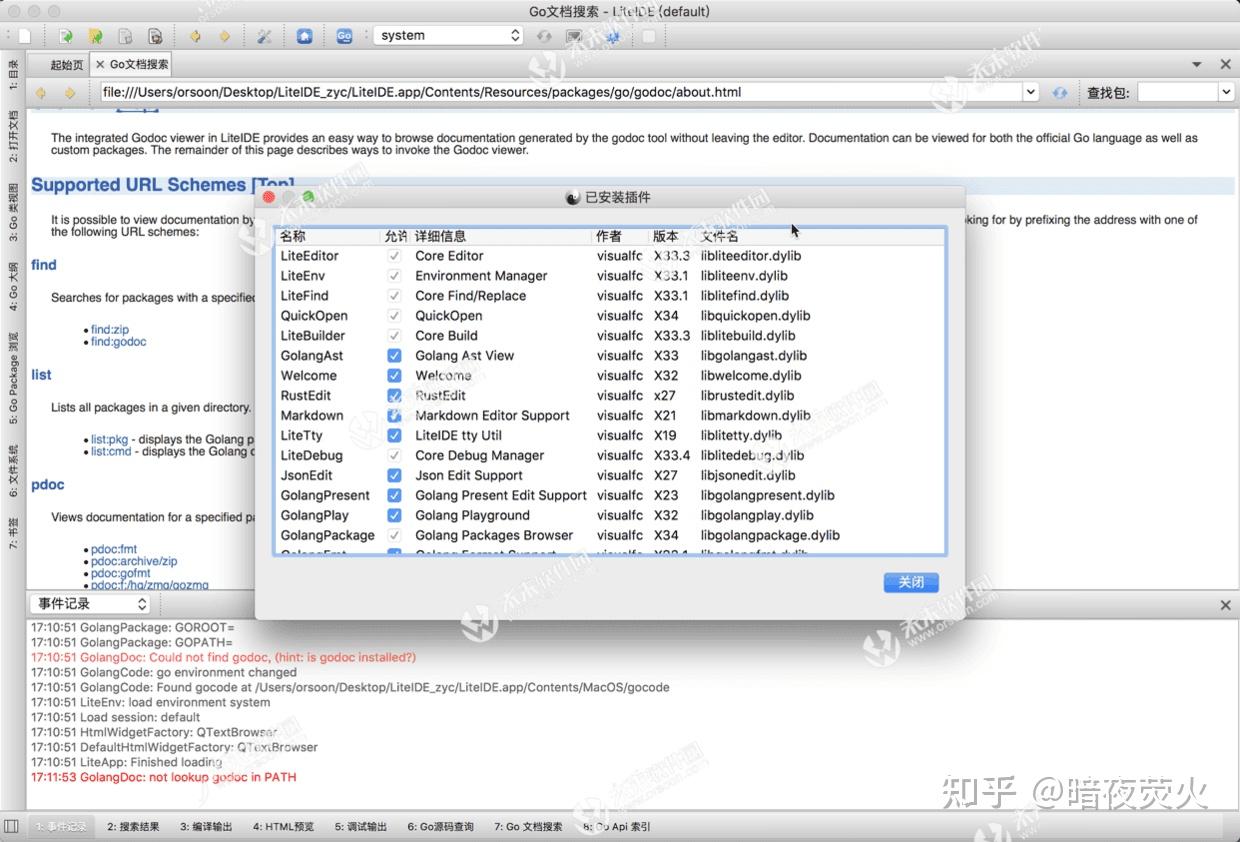Toggle the GolangPlay plugin checkbox
The width and height of the screenshot is (1240, 842).
tap(394, 516)
